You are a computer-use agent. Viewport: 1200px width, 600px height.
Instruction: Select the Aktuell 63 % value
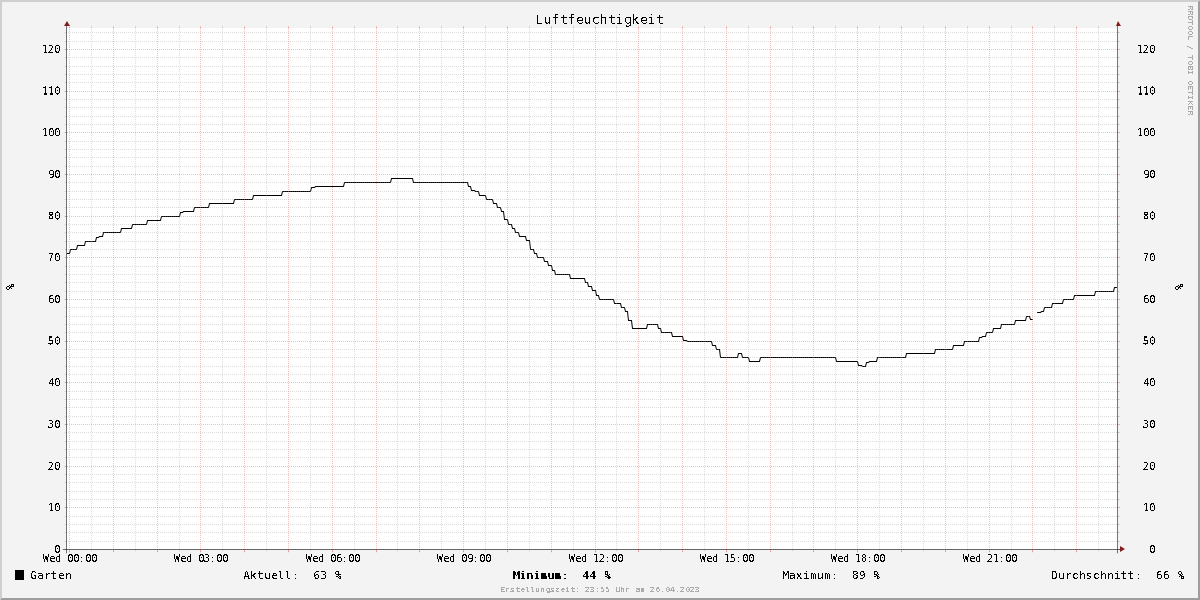point(327,575)
